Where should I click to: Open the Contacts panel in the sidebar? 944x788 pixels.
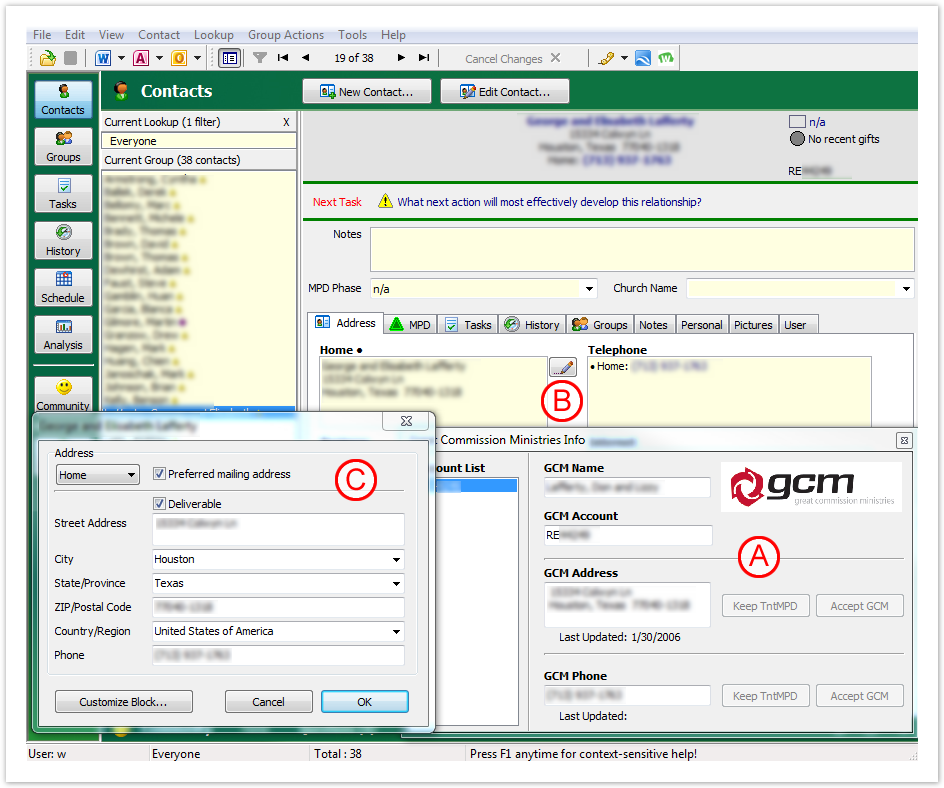tap(63, 98)
